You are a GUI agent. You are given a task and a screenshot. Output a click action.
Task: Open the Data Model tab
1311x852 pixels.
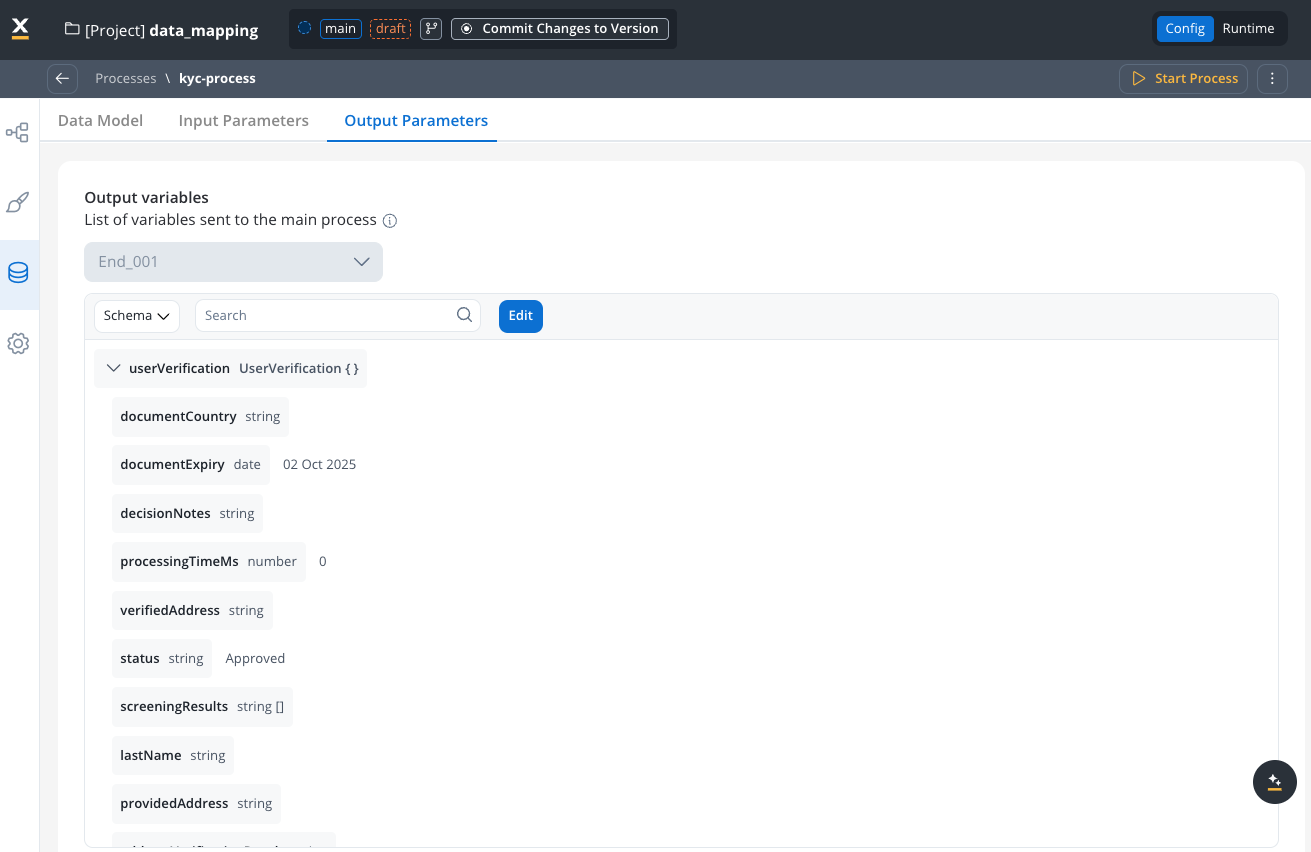point(100,120)
